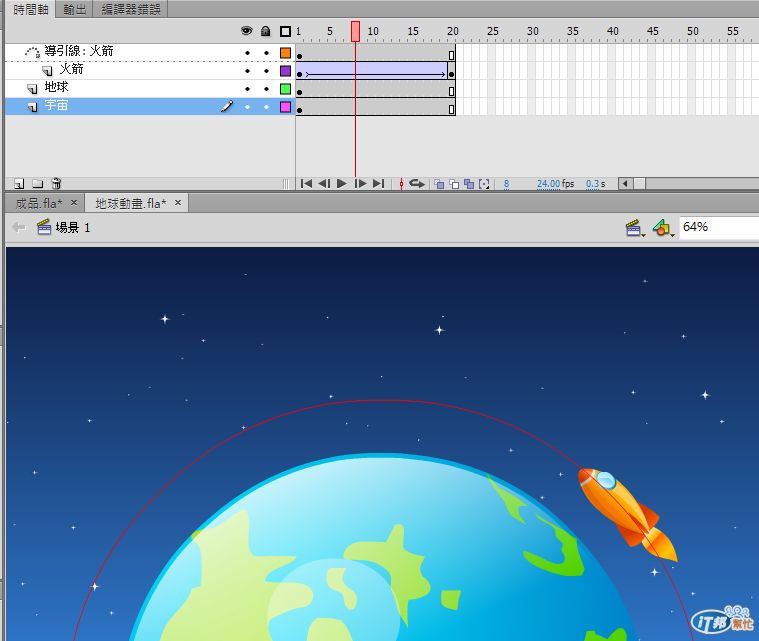Viewport: 759px width, 641px height.
Task: Enable onion skin outlines
Action: pyautogui.click(x=454, y=183)
